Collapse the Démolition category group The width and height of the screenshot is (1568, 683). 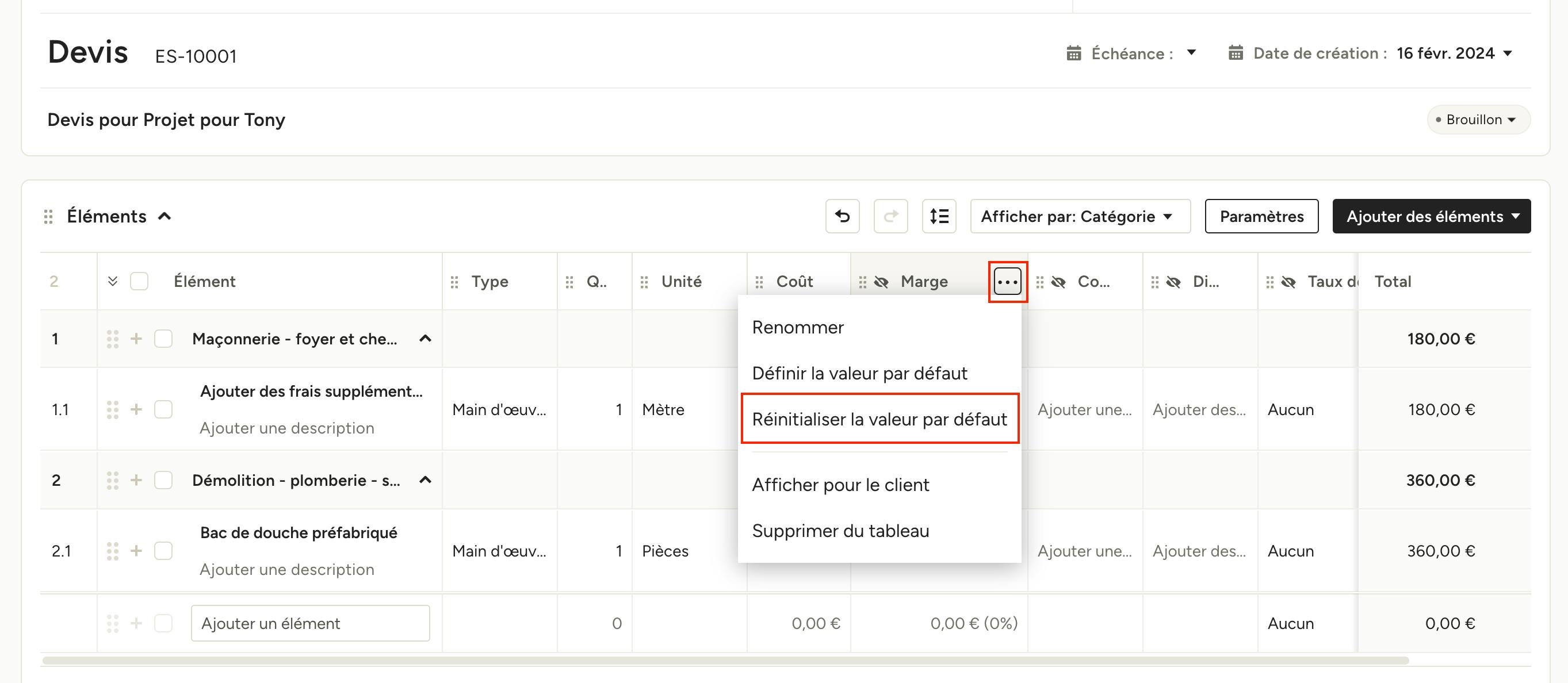coord(426,480)
